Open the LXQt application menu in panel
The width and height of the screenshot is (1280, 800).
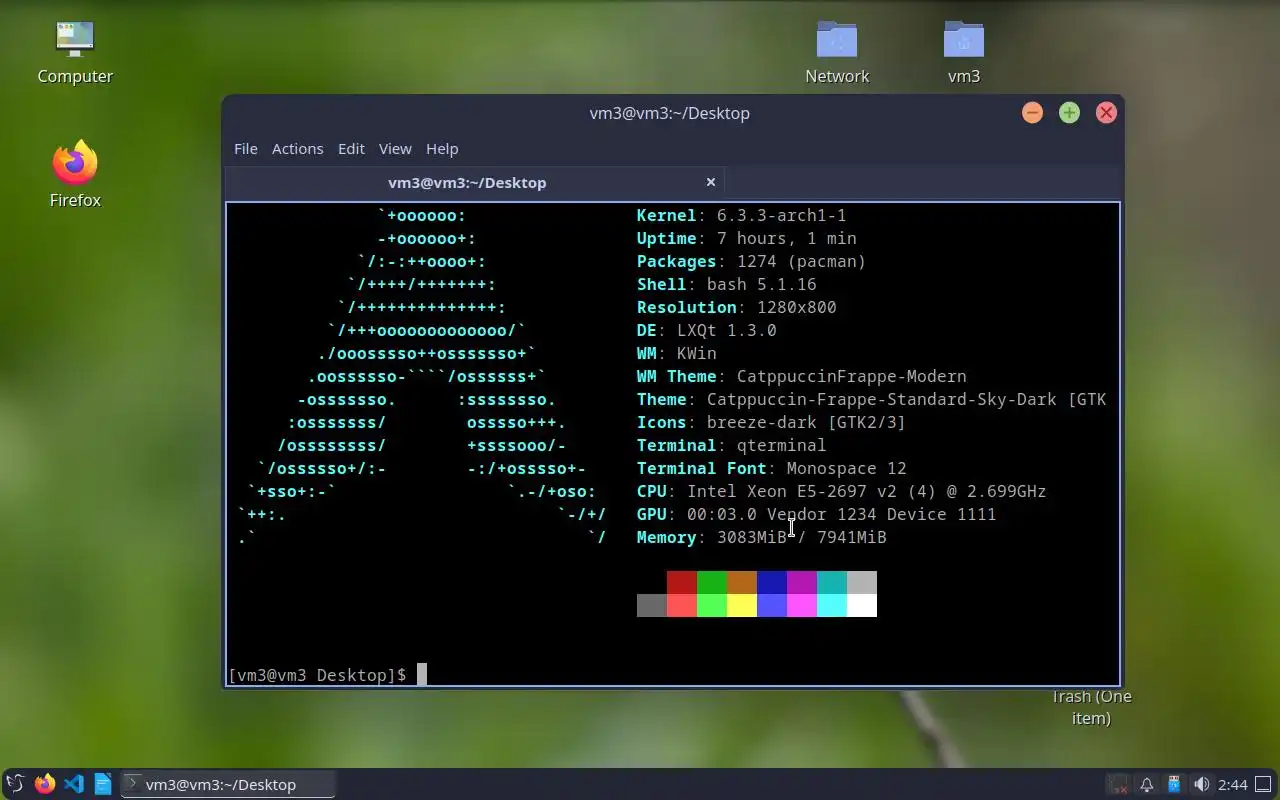pyautogui.click(x=15, y=784)
